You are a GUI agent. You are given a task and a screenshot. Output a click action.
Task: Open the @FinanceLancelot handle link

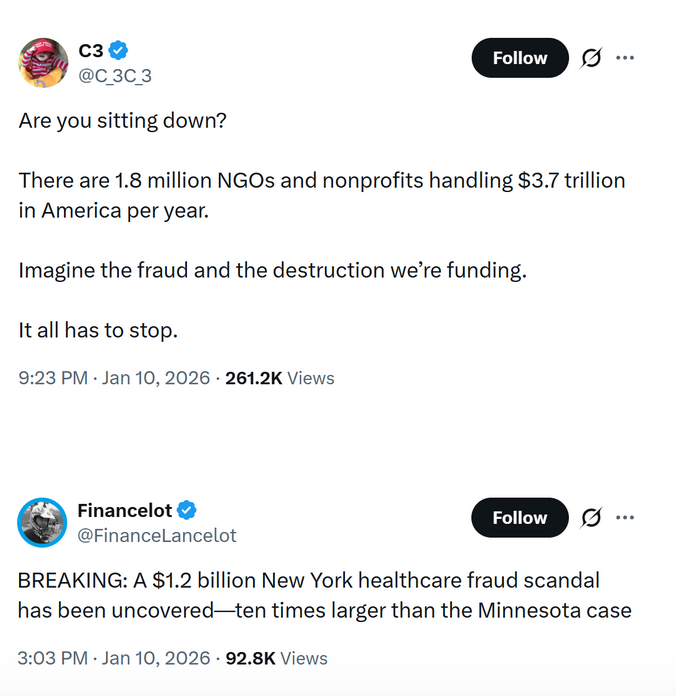157,535
